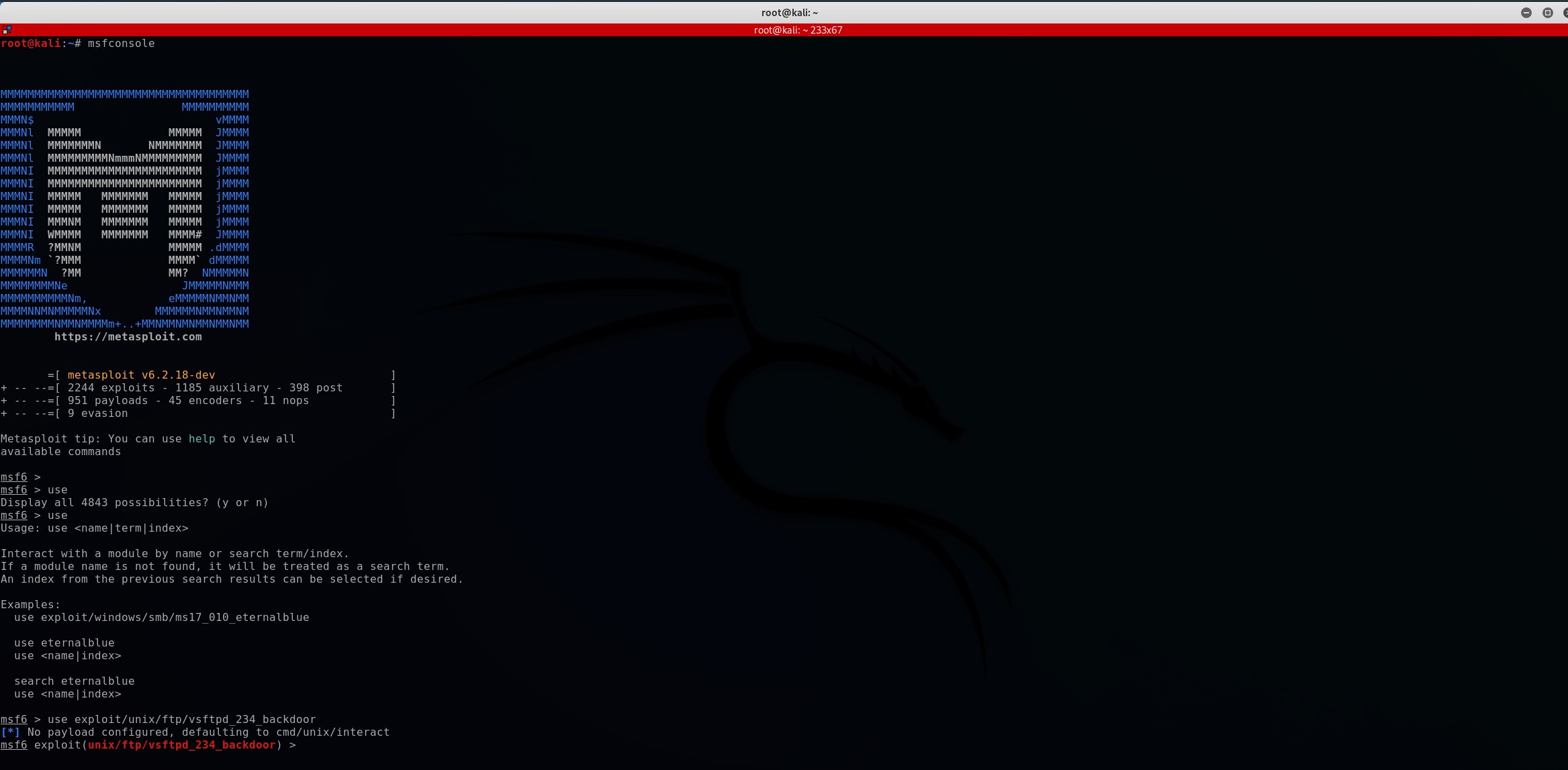Click the green 'help' keyword in the tip
Viewport: 1568px width, 770px height.
(x=201, y=439)
